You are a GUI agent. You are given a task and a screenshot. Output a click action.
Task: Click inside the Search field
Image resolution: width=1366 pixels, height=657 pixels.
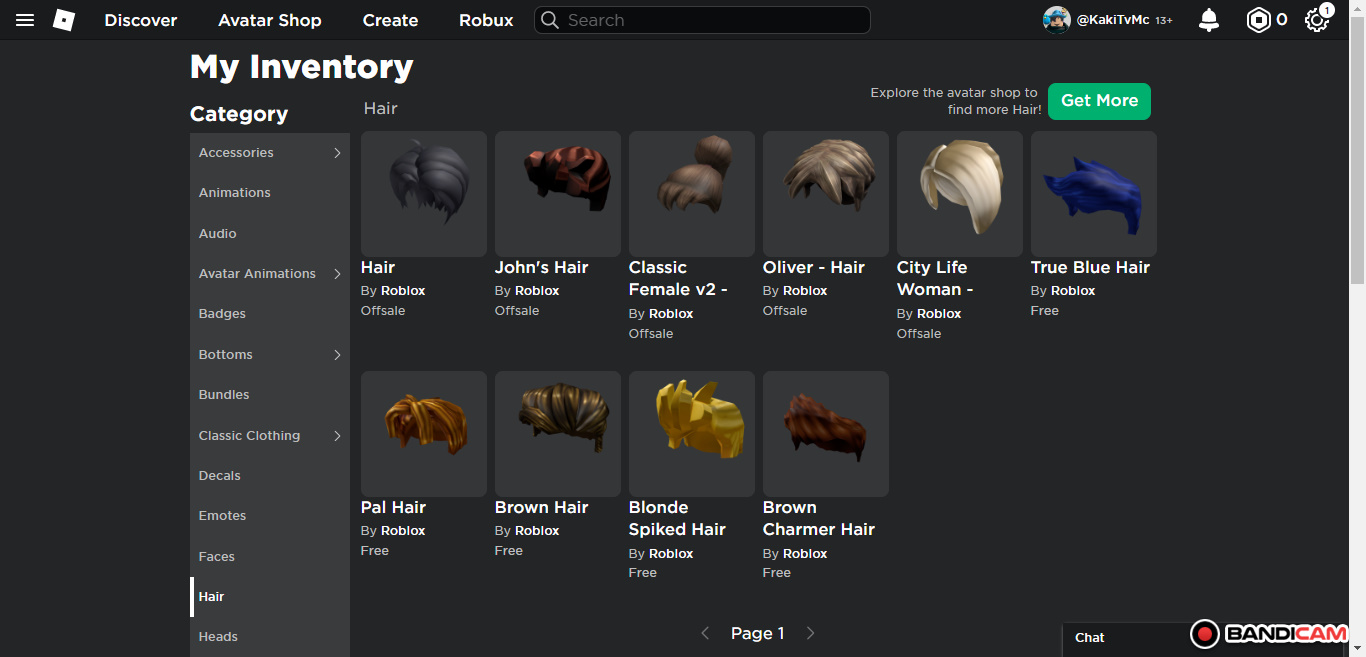[710, 20]
